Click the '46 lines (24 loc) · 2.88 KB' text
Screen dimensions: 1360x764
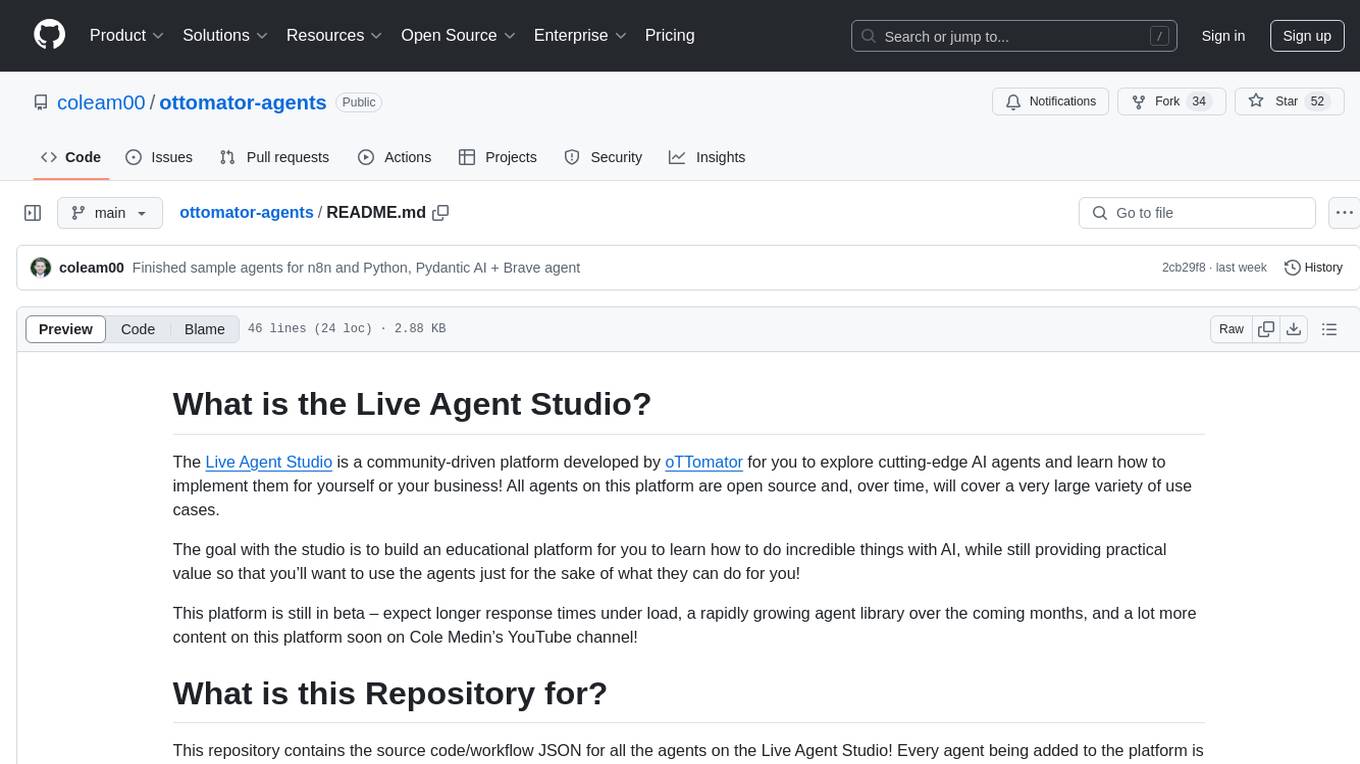coord(346,329)
